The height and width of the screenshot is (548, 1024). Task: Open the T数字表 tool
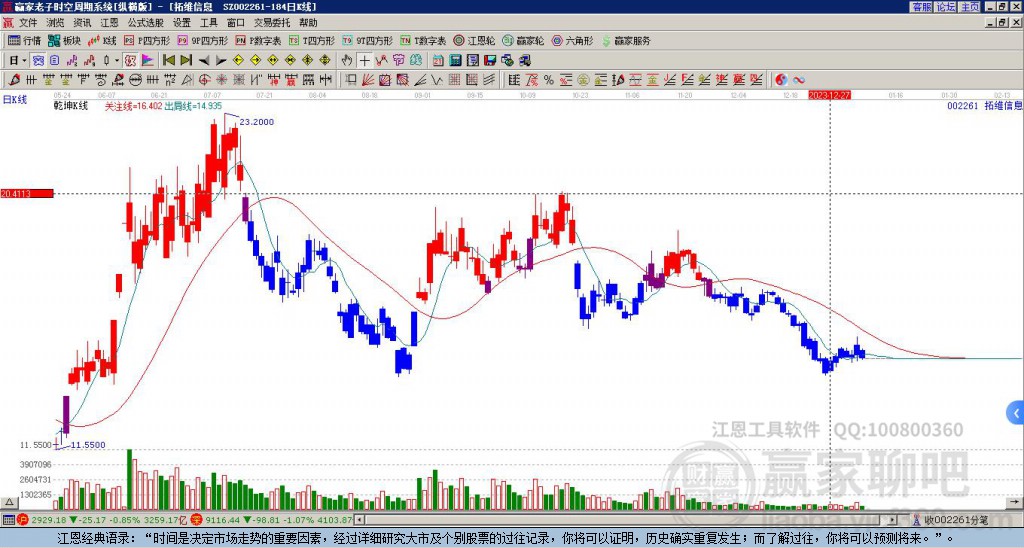pos(423,40)
